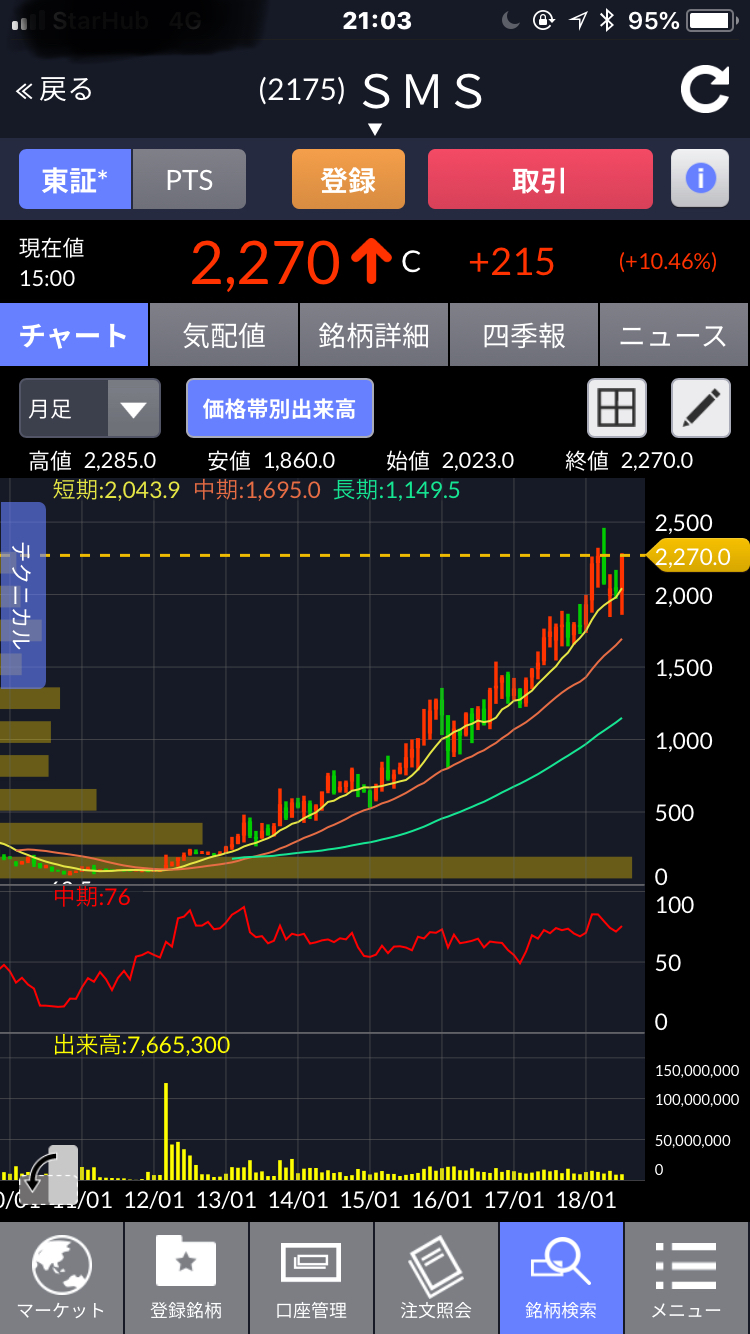Open the blue info icon

(699, 179)
